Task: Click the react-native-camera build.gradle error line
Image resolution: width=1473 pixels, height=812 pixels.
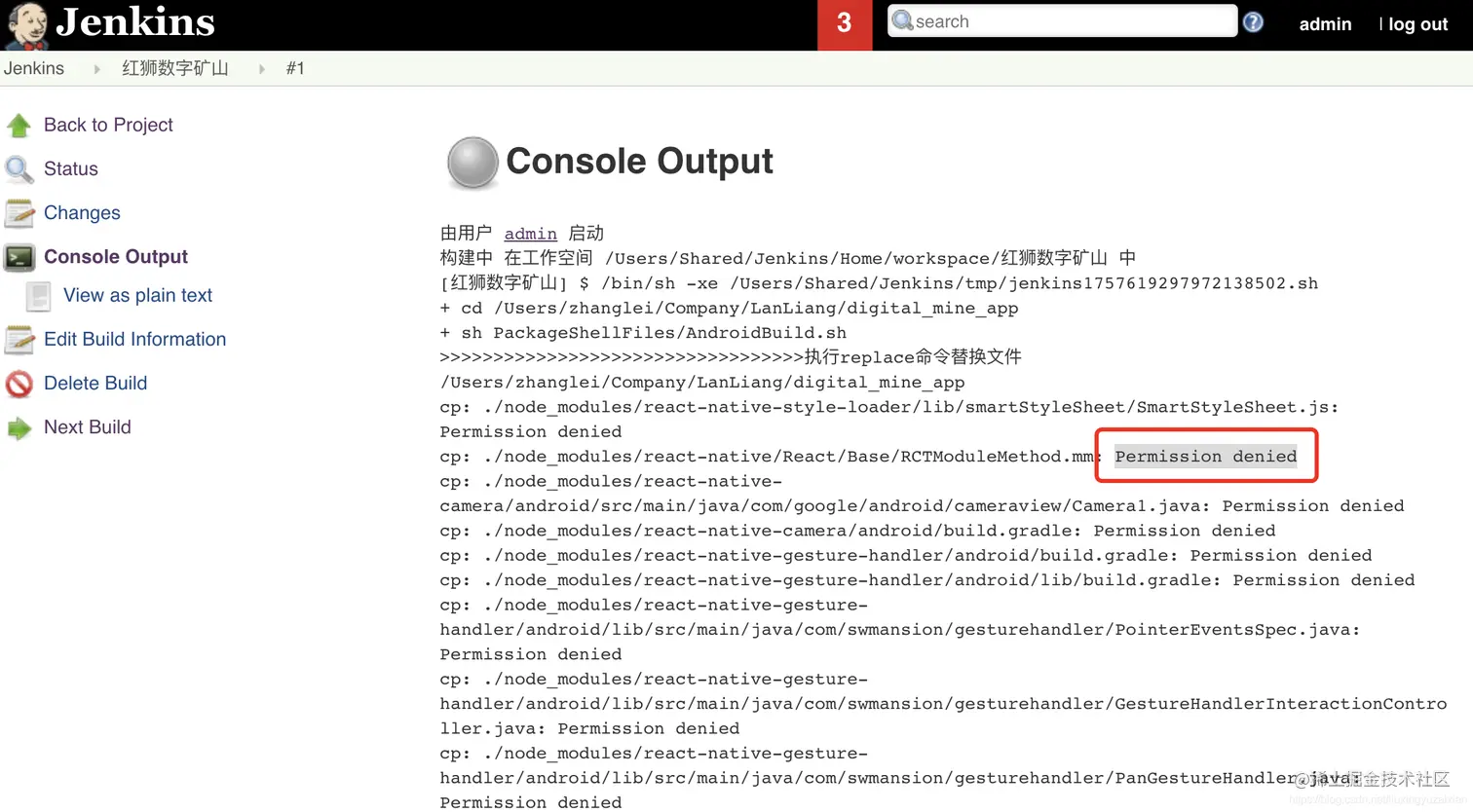Action: (857, 531)
